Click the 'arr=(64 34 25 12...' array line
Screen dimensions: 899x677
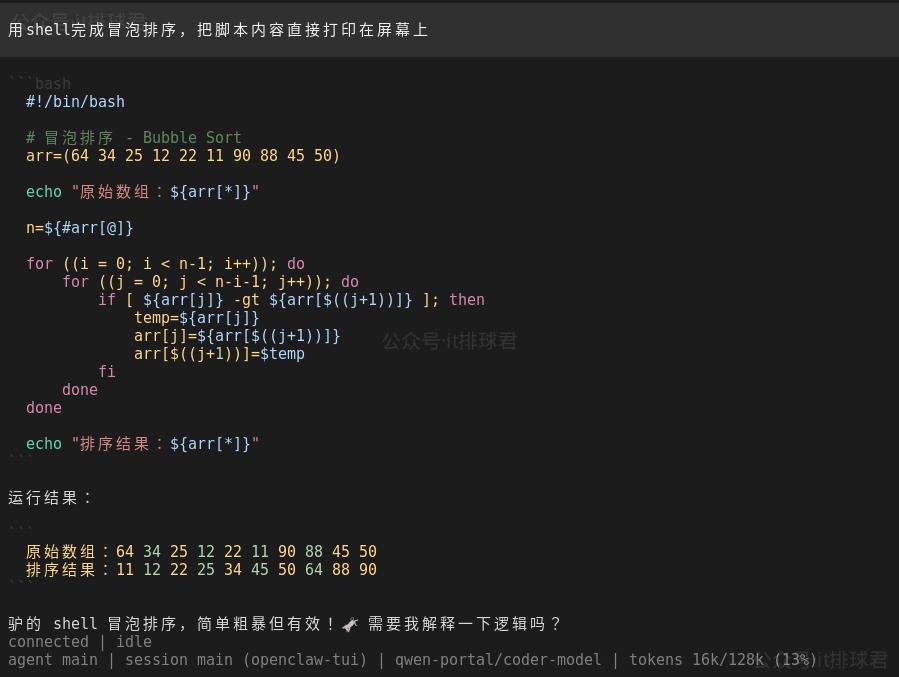(183, 155)
